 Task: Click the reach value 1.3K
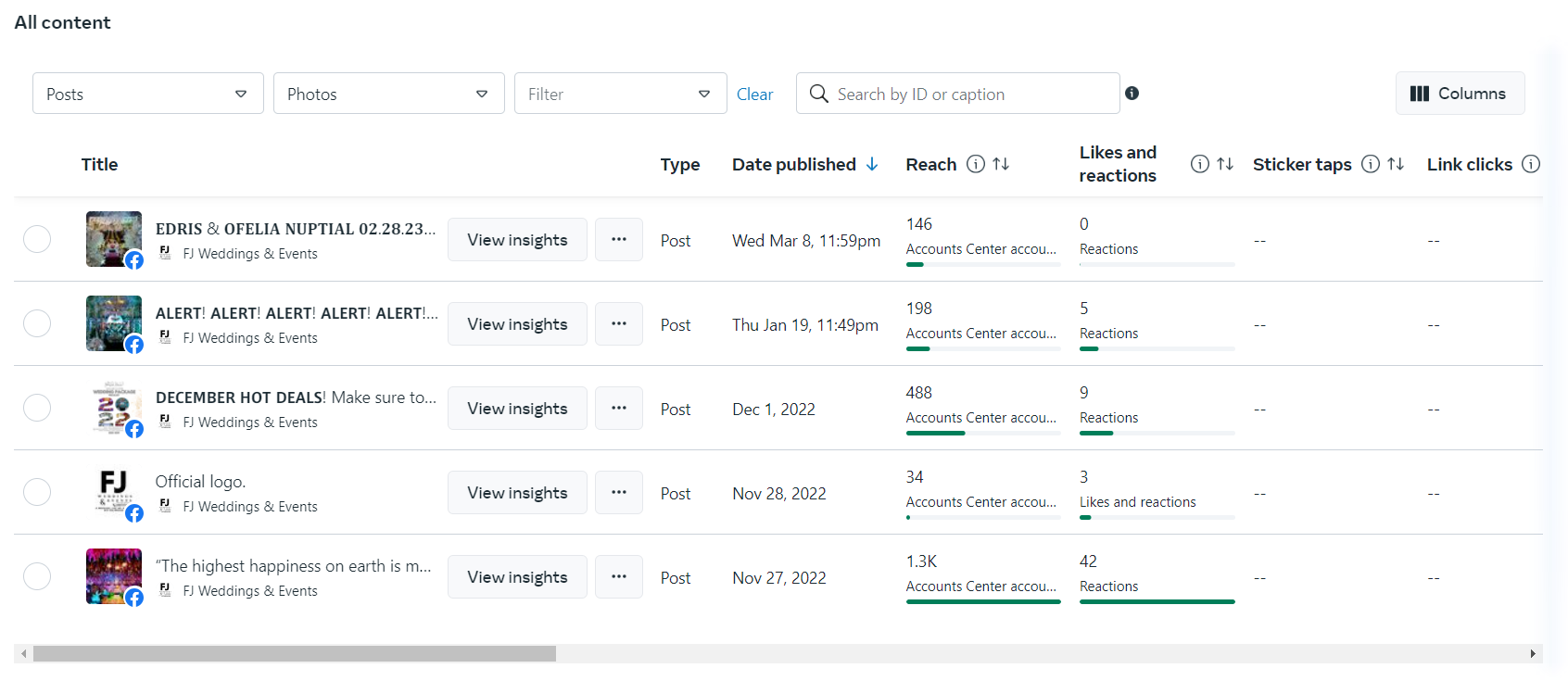coord(921,561)
